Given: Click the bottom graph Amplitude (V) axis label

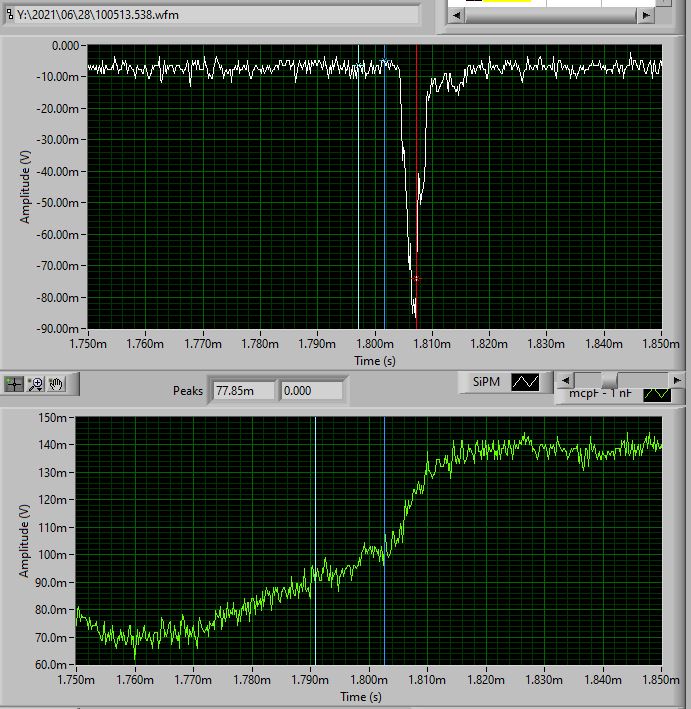Looking at the screenshot, I should point(24,541).
